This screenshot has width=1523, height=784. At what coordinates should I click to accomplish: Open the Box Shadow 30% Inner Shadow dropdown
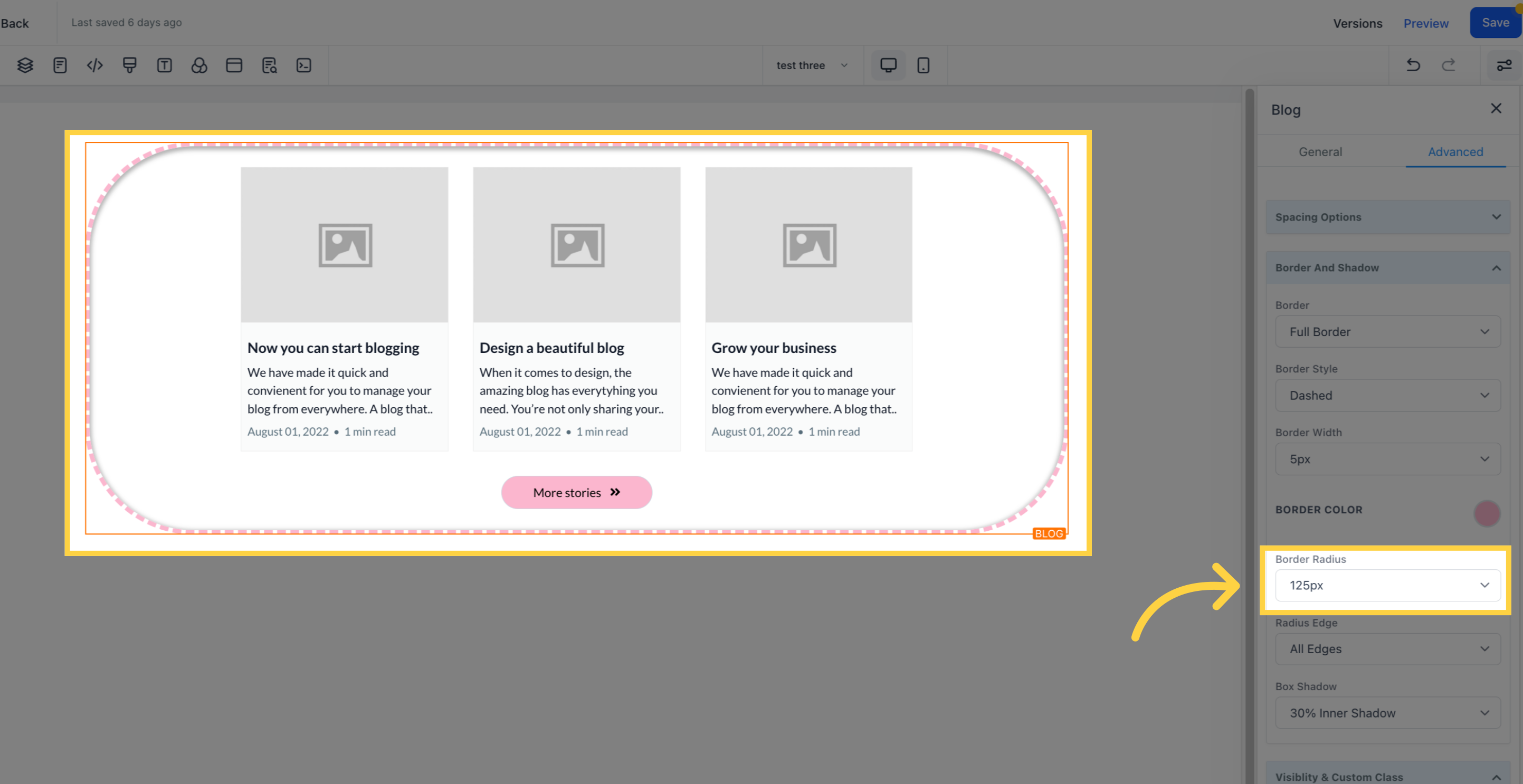(x=1387, y=713)
